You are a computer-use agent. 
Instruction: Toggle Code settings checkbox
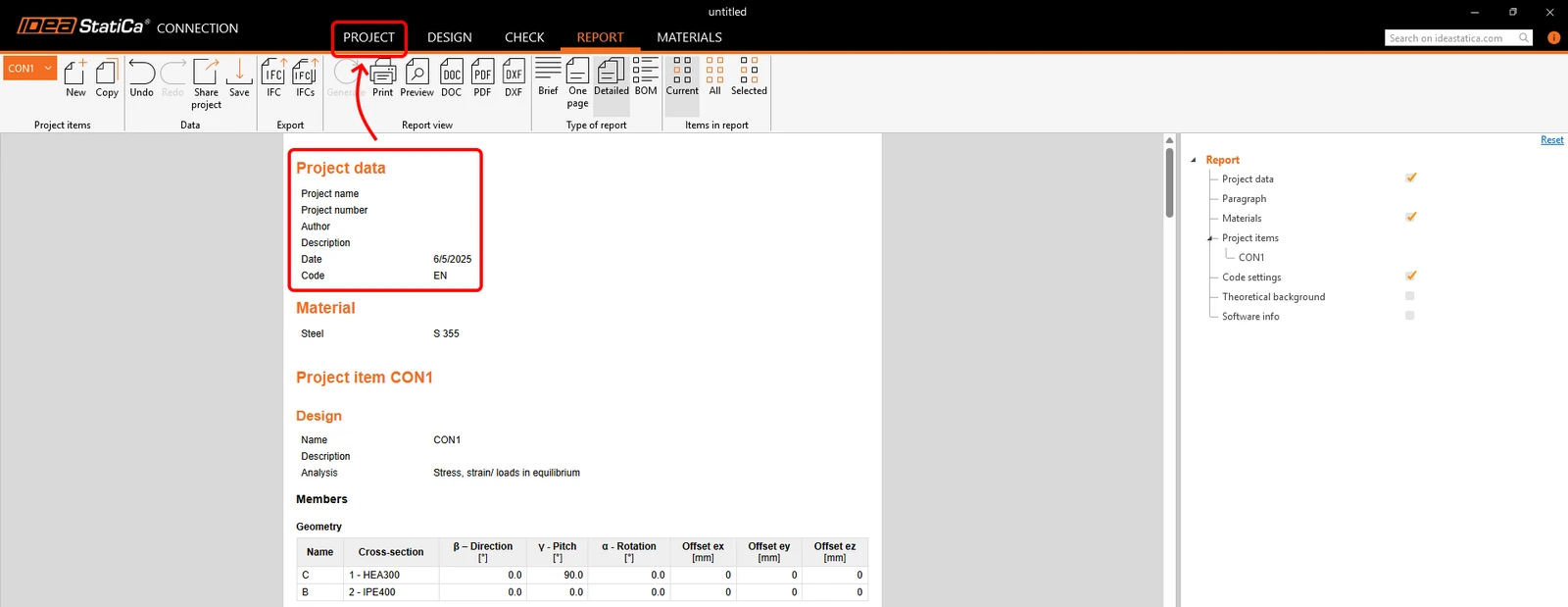(x=1410, y=276)
